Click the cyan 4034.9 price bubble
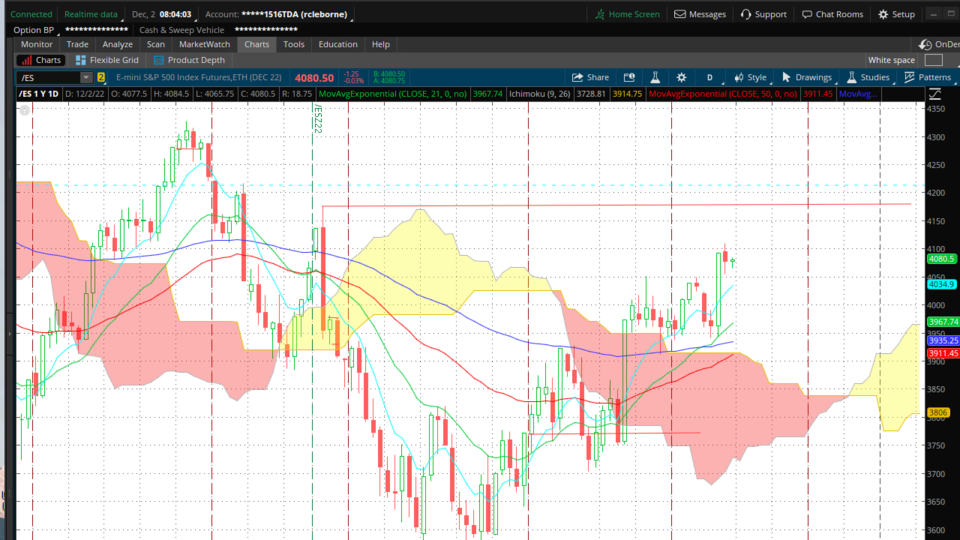960x540 pixels. point(941,284)
